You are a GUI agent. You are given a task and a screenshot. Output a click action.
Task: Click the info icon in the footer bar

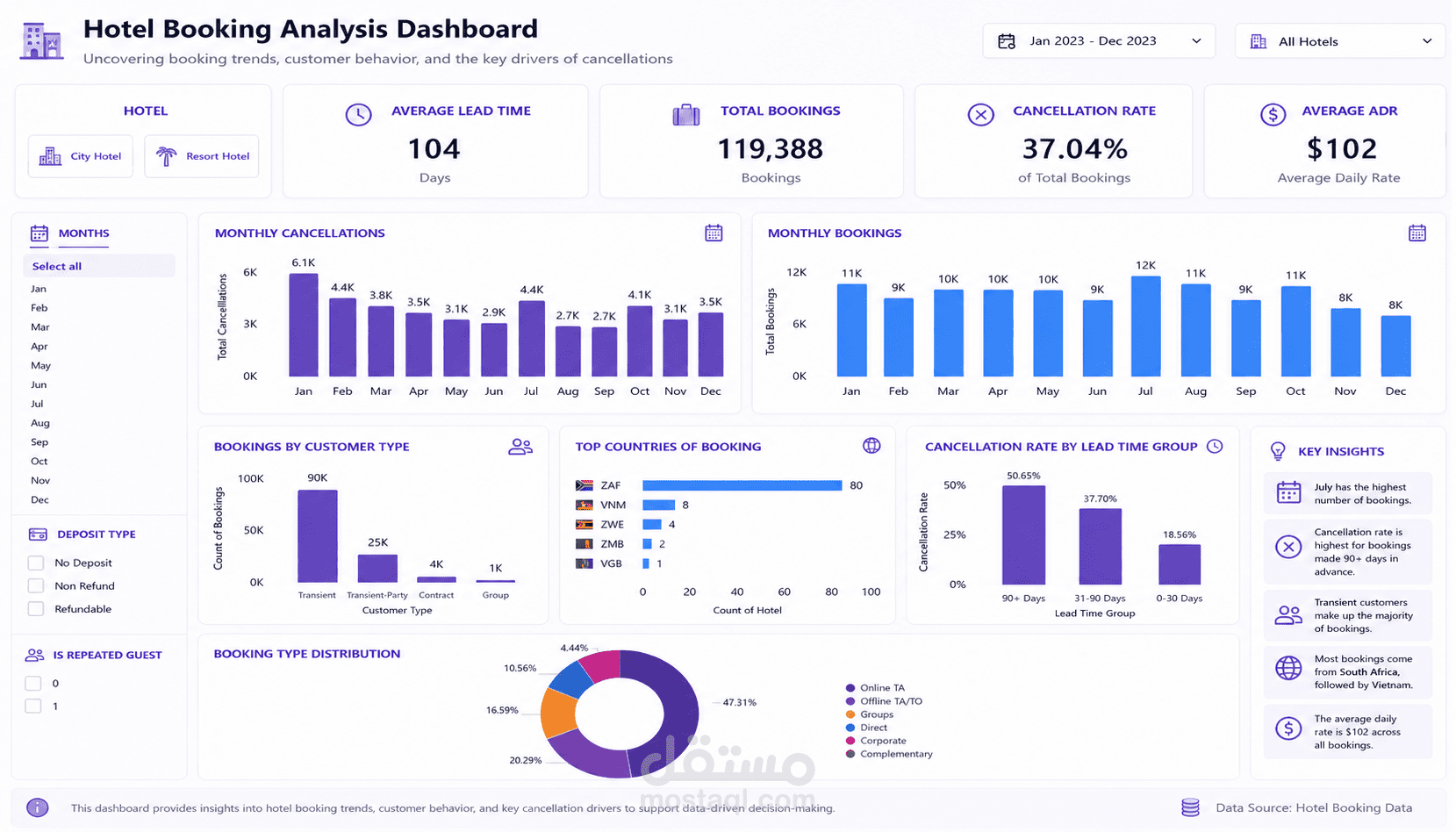[38, 807]
